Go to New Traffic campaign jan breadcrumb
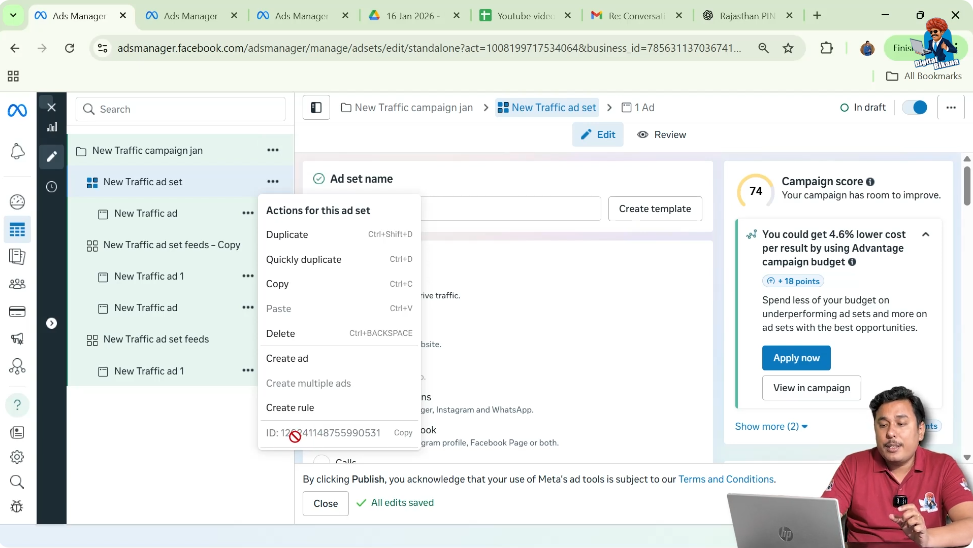This screenshot has width=973, height=548. [x=406, y=107]
